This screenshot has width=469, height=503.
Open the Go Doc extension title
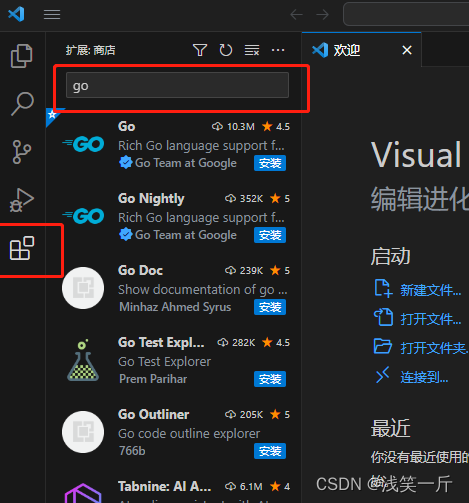point(140,270)
